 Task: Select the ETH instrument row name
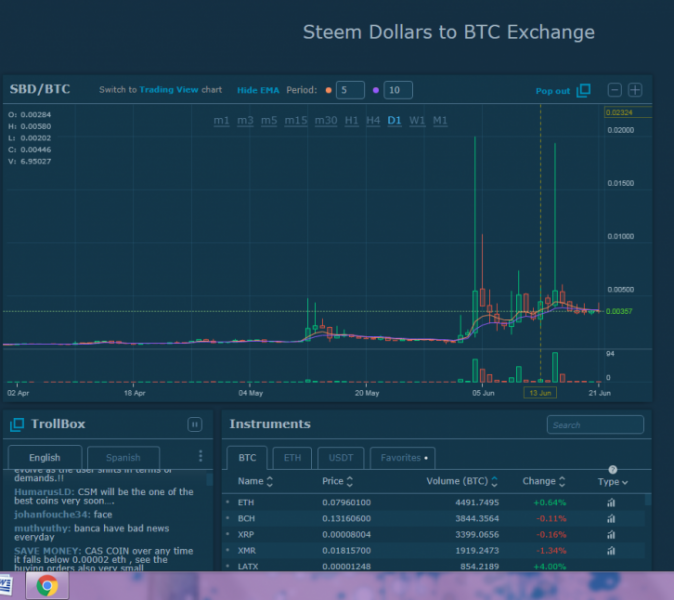pos(246,502)
